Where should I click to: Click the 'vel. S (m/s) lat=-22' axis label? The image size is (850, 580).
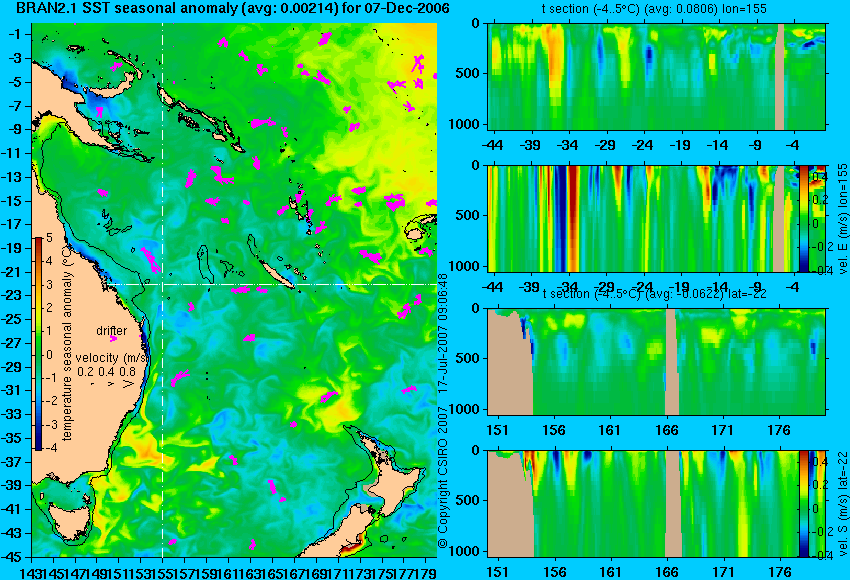point(842,503)
